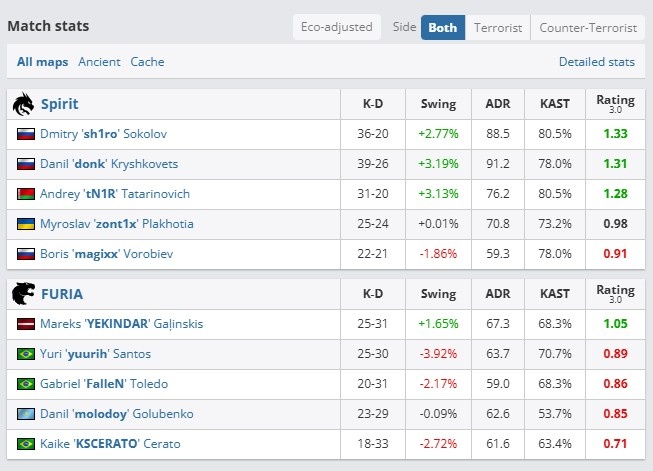The height and width of the screenshot is (471, 653).
Task: Open Kaike 'KSCERATO' Cerato's profile
Action: tap(110, 444)
